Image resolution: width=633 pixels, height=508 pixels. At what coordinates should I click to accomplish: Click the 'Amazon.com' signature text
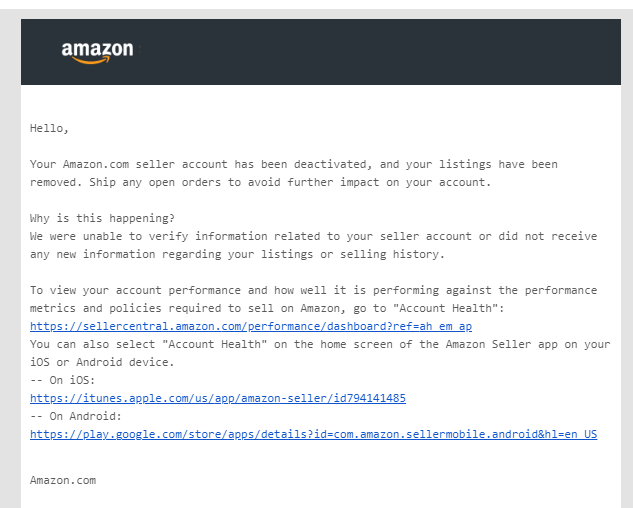(63, 480)
